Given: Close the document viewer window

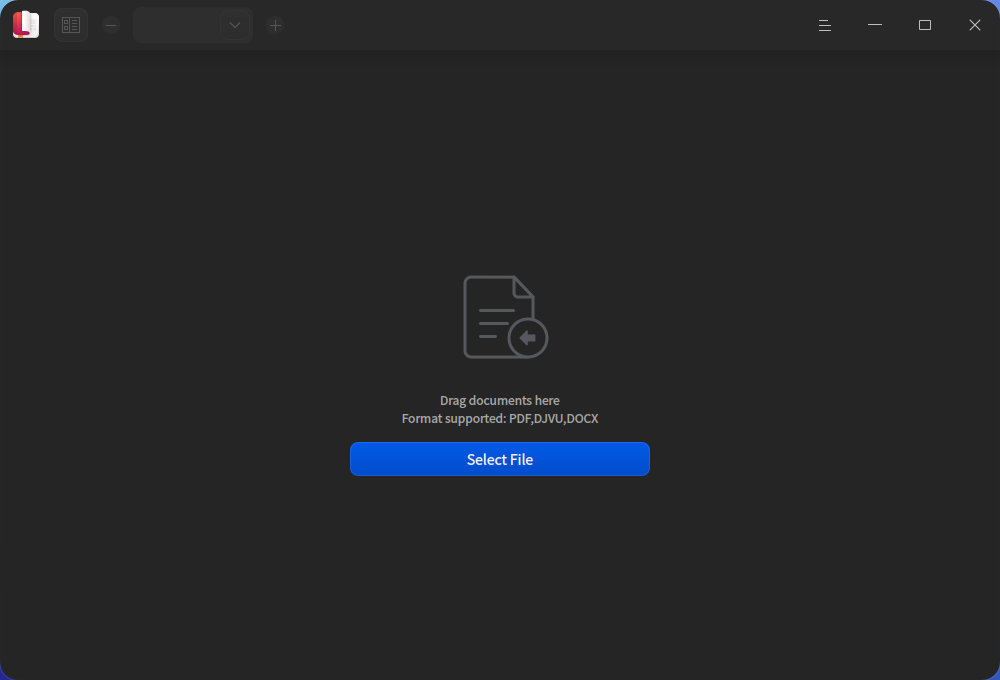Looking at the screenshot, I should click(974, 25).
